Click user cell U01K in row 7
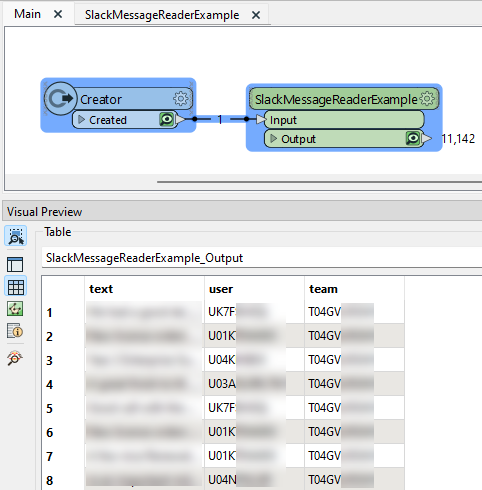Viewport: 482px width, 490px height. [x=254, y=456]
